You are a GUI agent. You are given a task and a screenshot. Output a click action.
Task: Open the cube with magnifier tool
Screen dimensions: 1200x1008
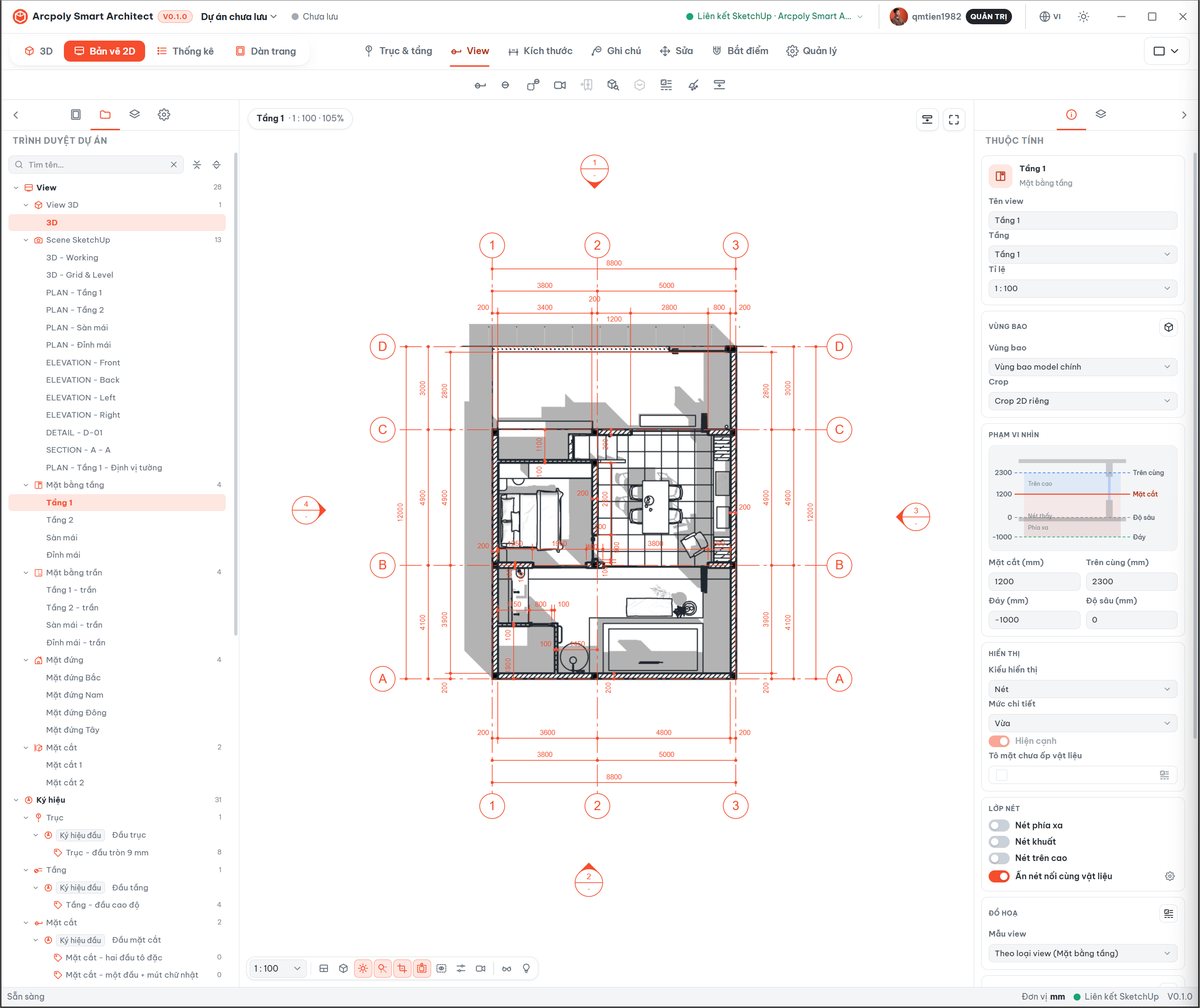[613, 85]
